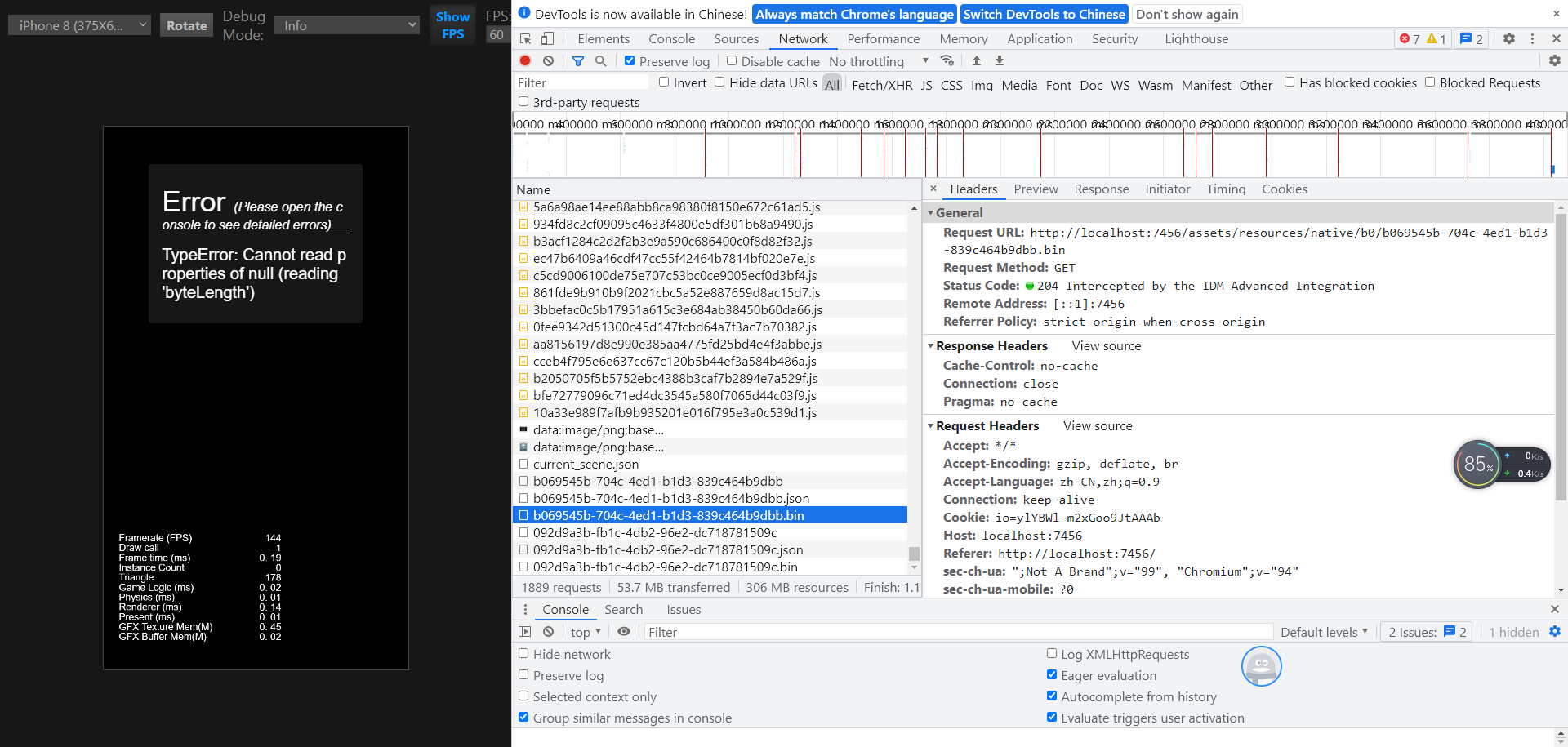Clear the network log

point(548,60)
